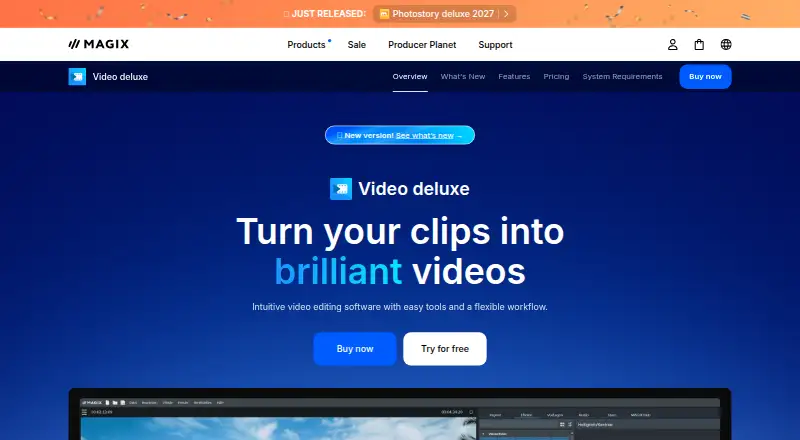The width and height of the screenshot is (800, 440).
Task: Open the user account icon
Action: coord(672,44)
